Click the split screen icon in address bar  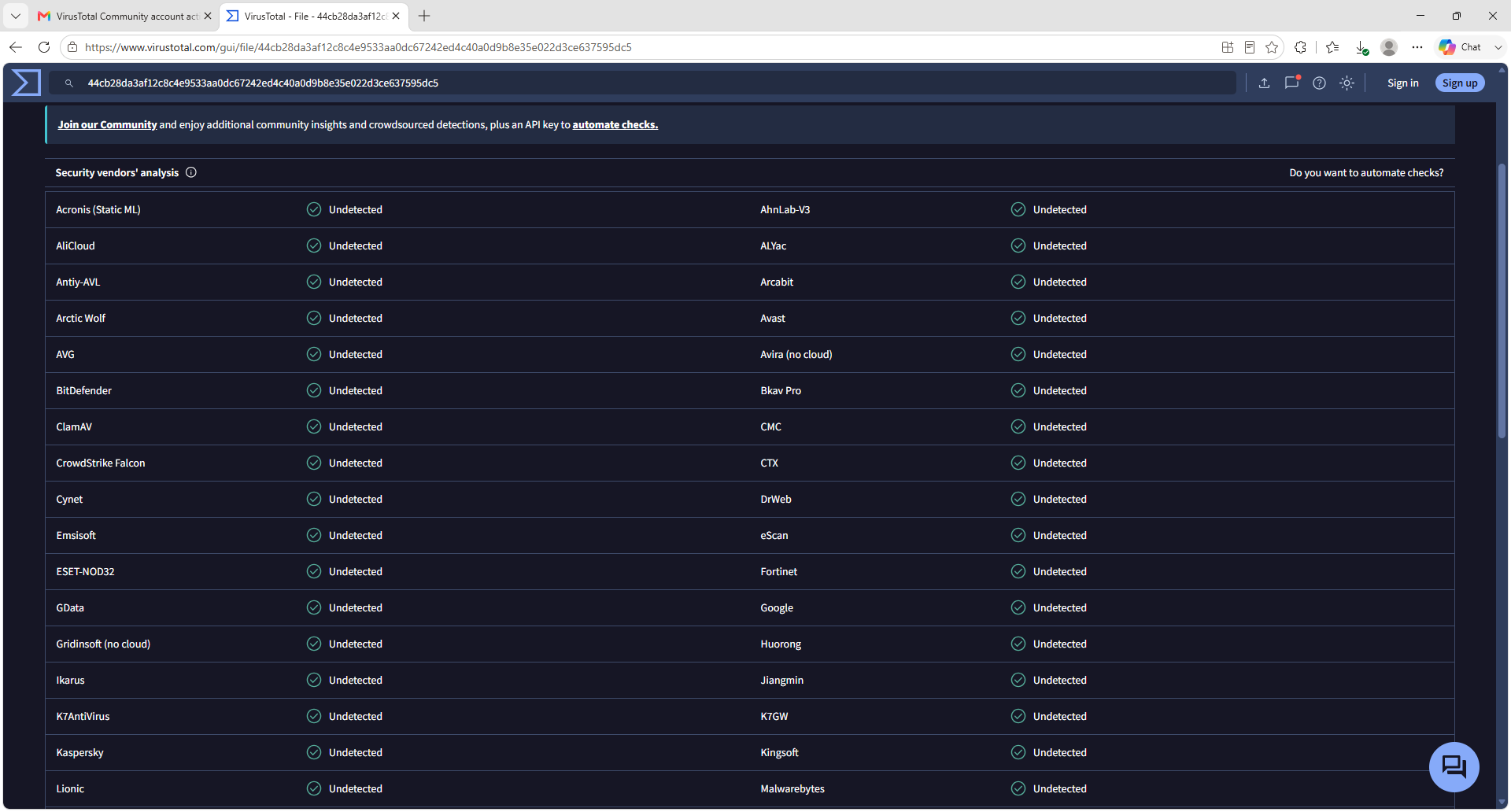[x=1228, y=47]
